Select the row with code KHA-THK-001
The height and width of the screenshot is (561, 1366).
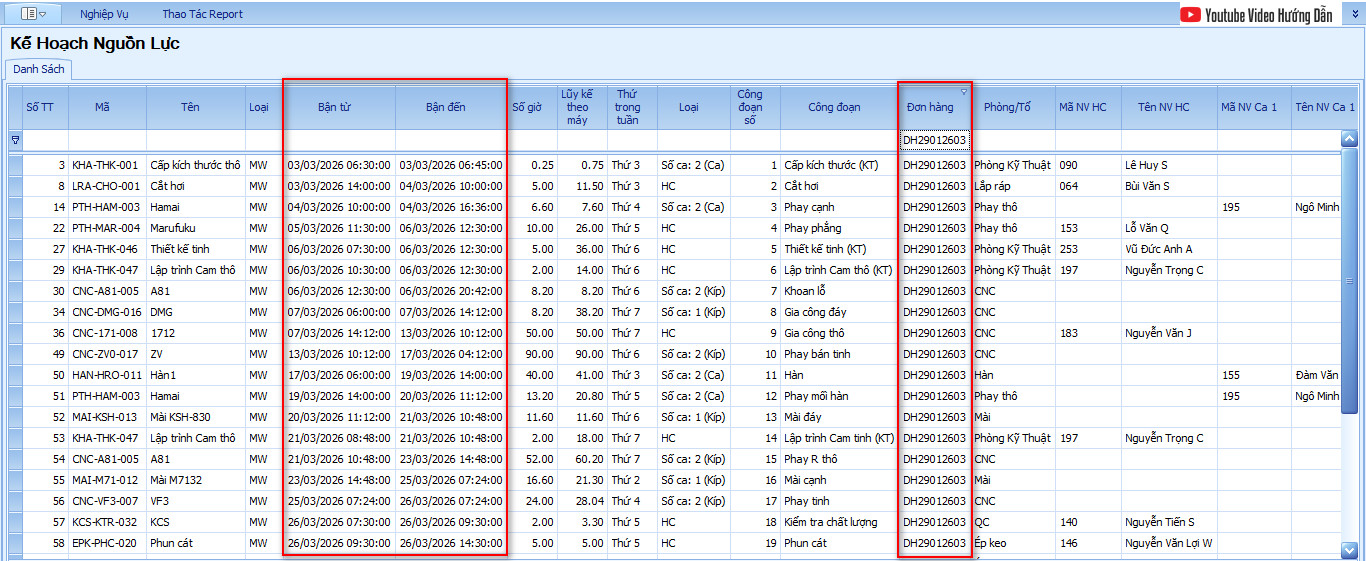tap(104, 165)
